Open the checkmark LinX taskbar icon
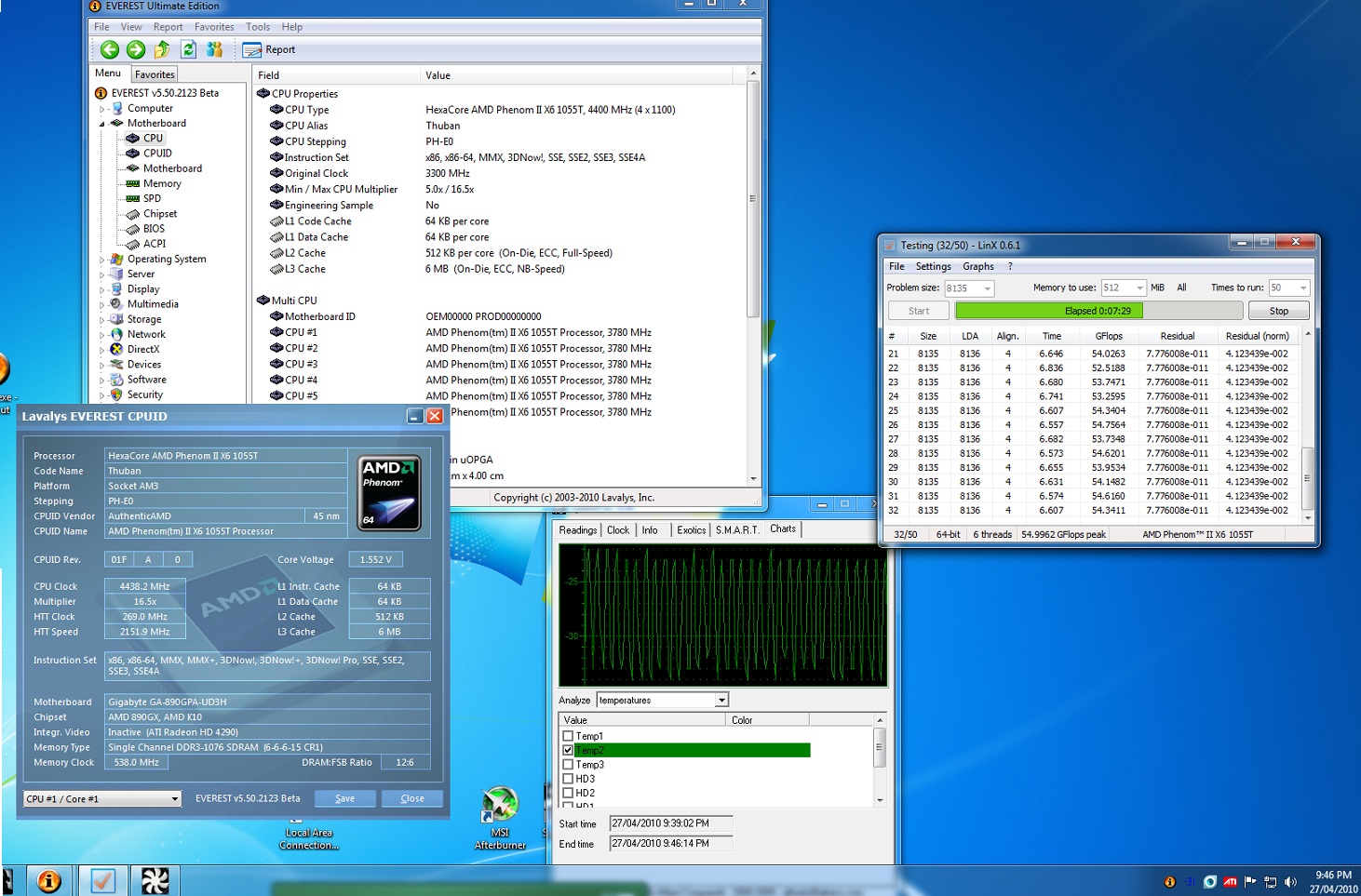This screenshot has height=896, width=1361. coord(102,880)
